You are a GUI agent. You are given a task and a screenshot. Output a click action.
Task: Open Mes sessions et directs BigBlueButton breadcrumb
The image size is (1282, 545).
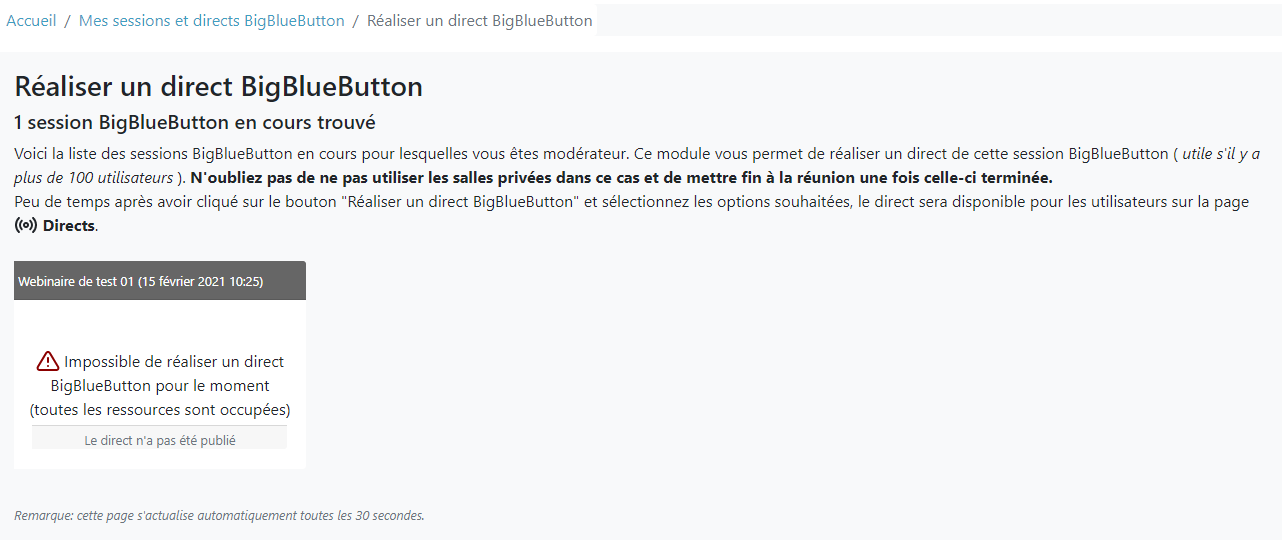pyautogui.click(x=211, y=20)
